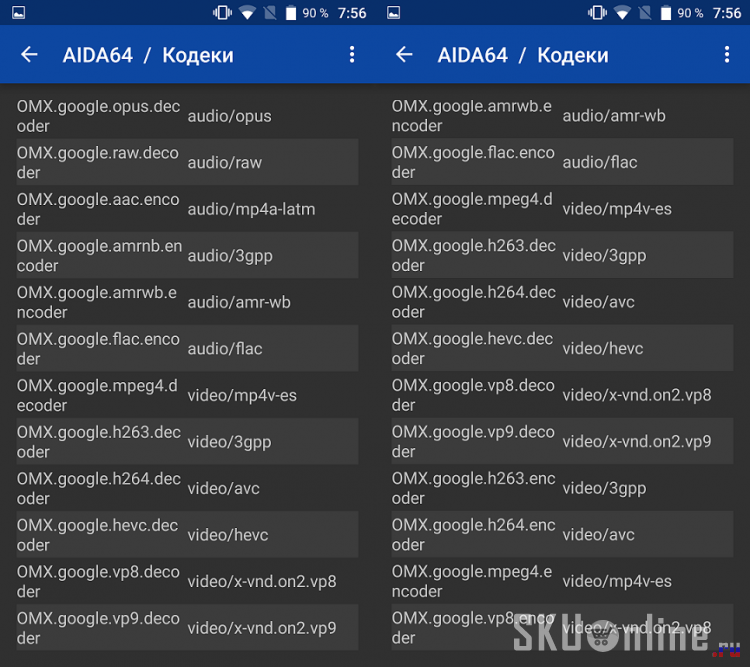Select OMX.google.h264.decoder in the right screen

[562, 301]
